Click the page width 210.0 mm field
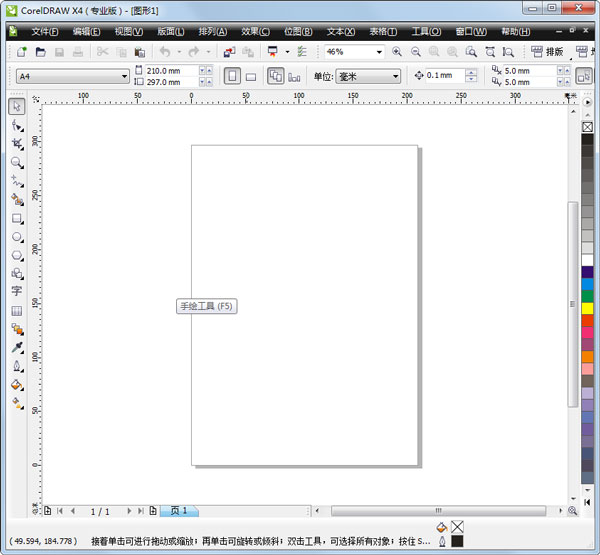The width and height of the screenshot is (600, 555). point(171,71)
